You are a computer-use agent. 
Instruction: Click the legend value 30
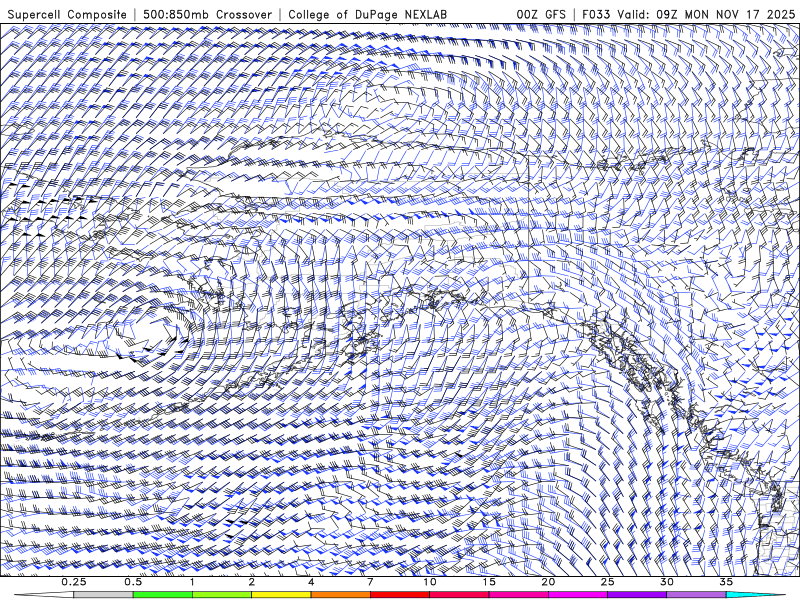(666, 582)
